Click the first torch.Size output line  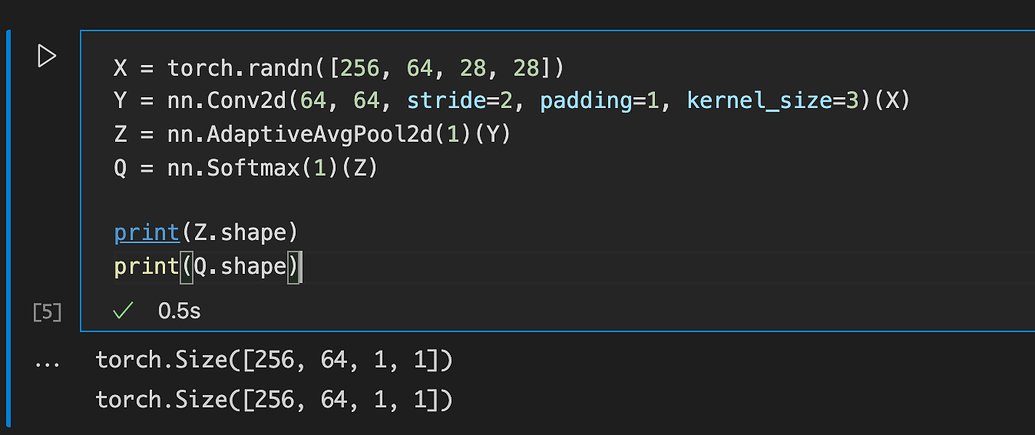click(274, 360)
